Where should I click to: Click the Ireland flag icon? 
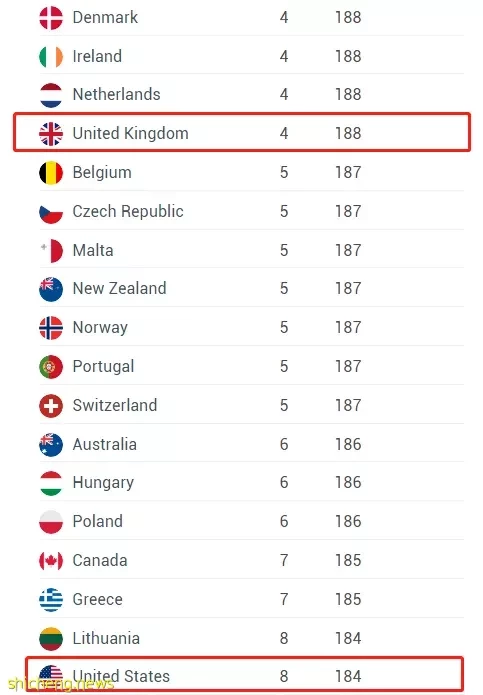[51, 57]
